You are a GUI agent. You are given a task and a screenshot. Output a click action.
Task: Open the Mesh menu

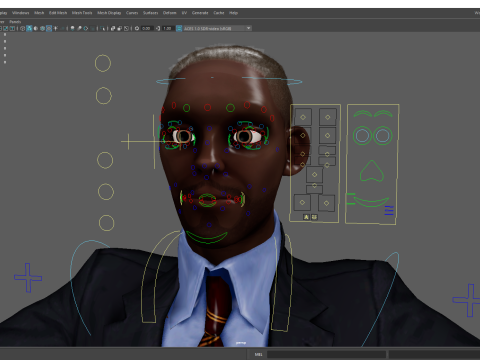coord(39,13)
